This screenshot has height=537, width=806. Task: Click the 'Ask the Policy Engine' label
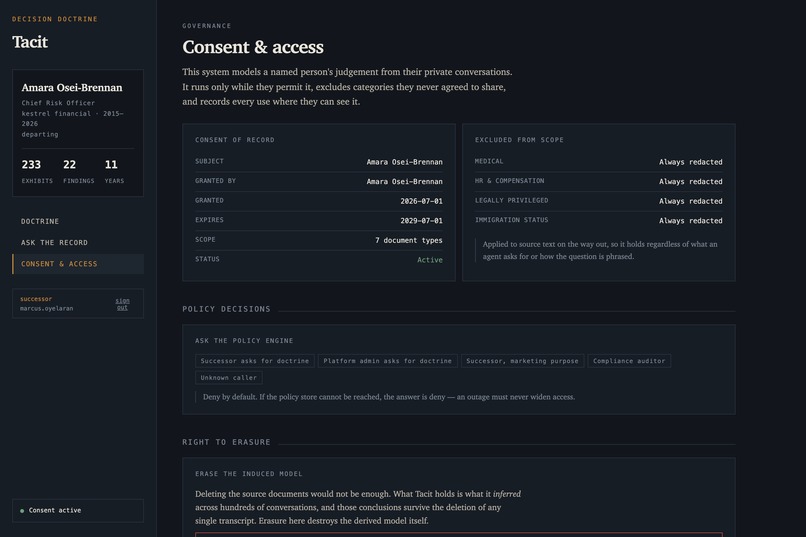click(x=244, y=341)
